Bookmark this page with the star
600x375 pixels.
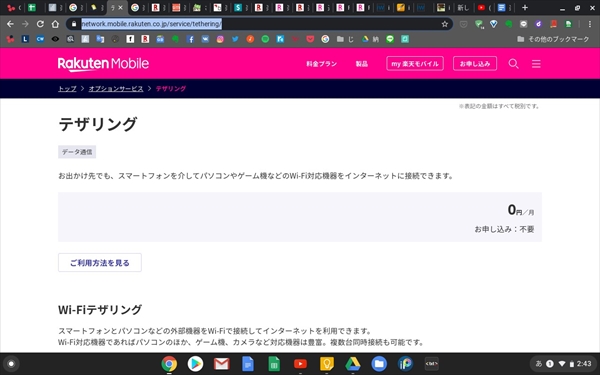tap(444, 24)
